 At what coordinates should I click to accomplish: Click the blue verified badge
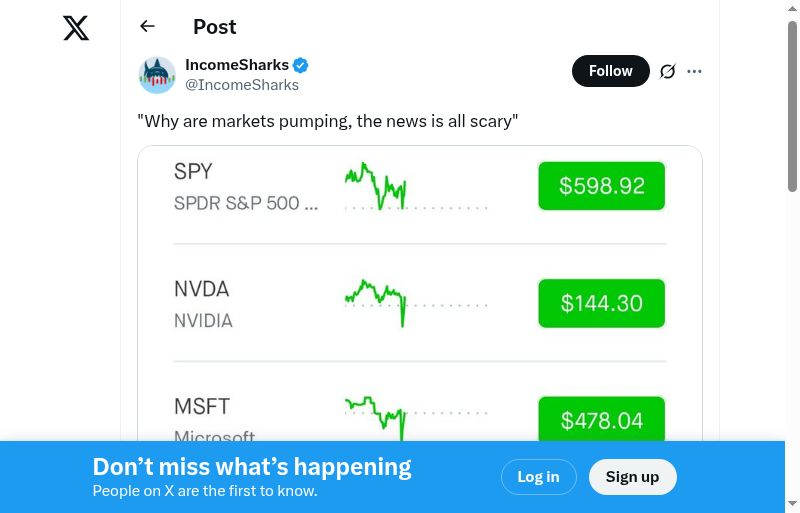(x=300, y=66)
